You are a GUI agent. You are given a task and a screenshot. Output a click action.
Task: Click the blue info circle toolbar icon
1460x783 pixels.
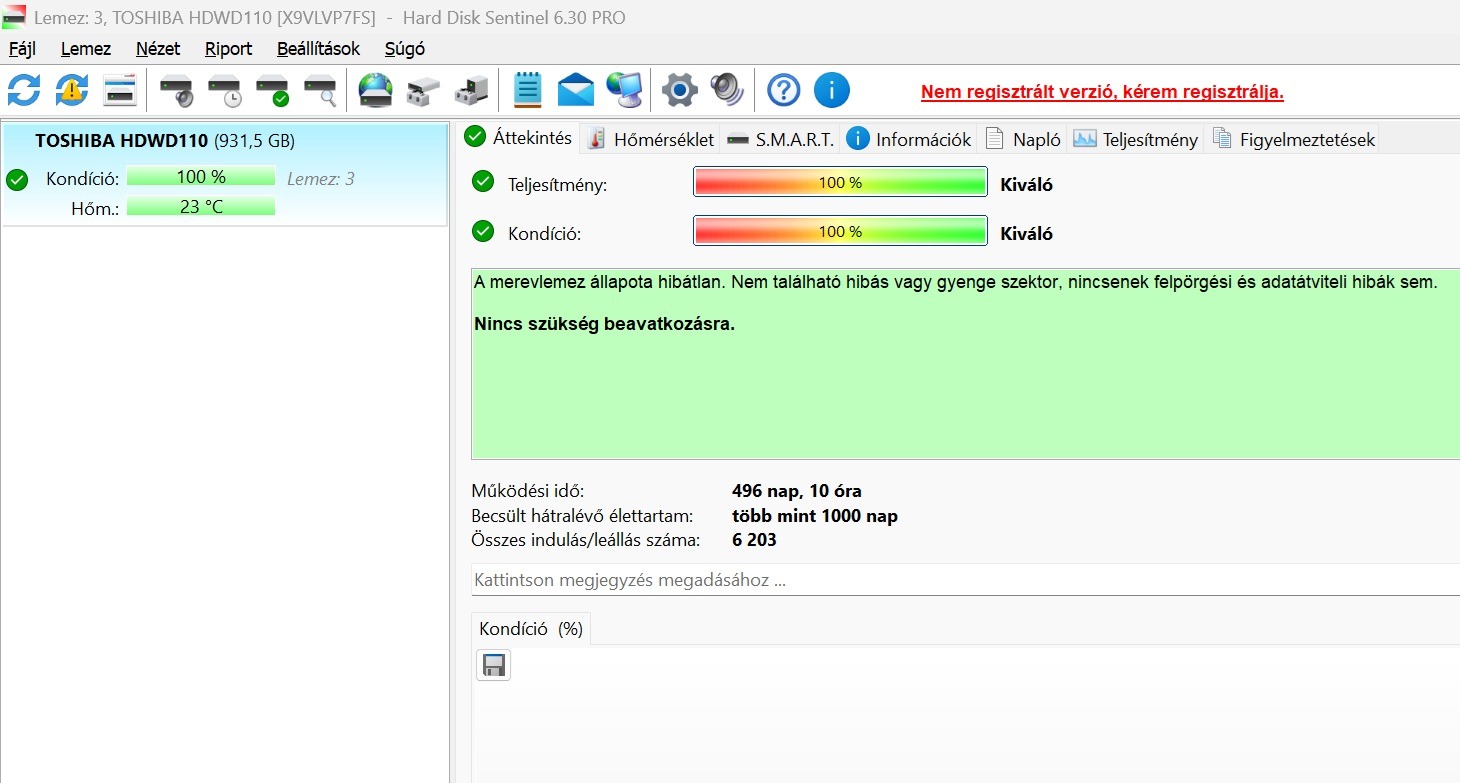(832, 90)
